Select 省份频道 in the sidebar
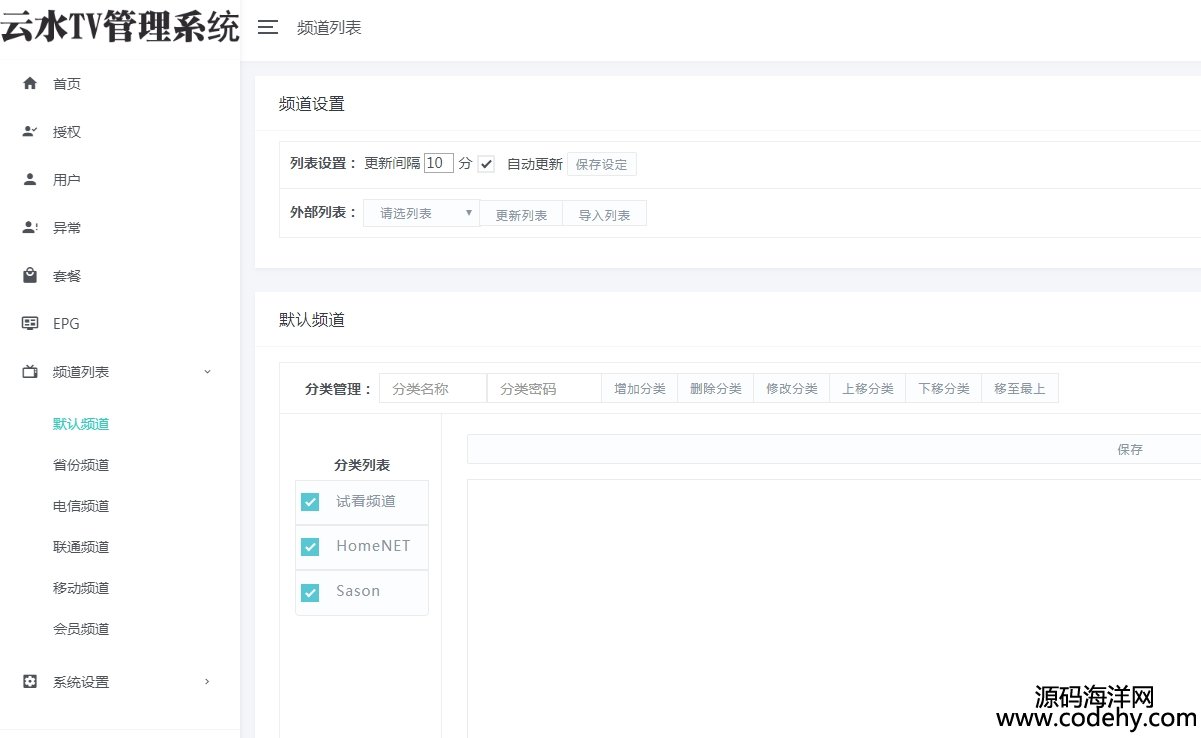This screenshot has height=738, width=1201. [x=81, y=464]
